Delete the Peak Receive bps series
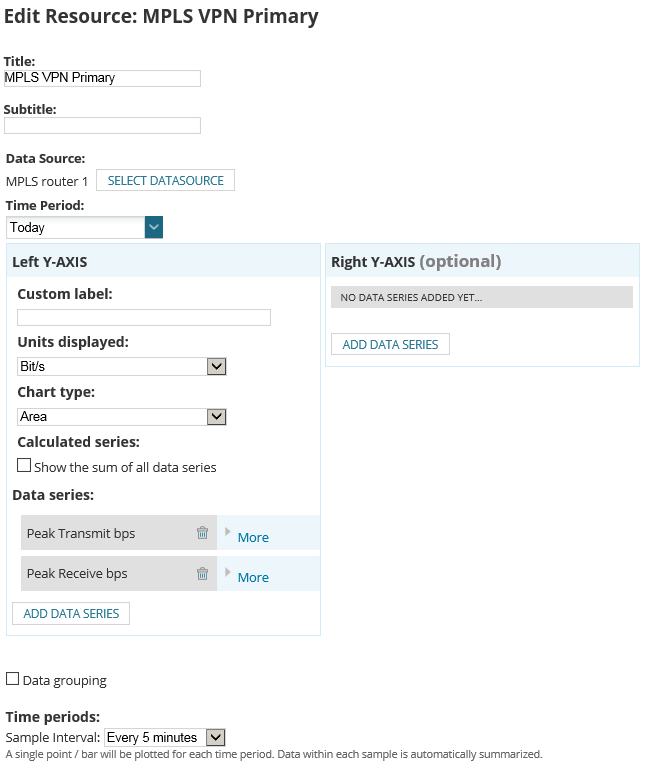 [x=202, y=573]
